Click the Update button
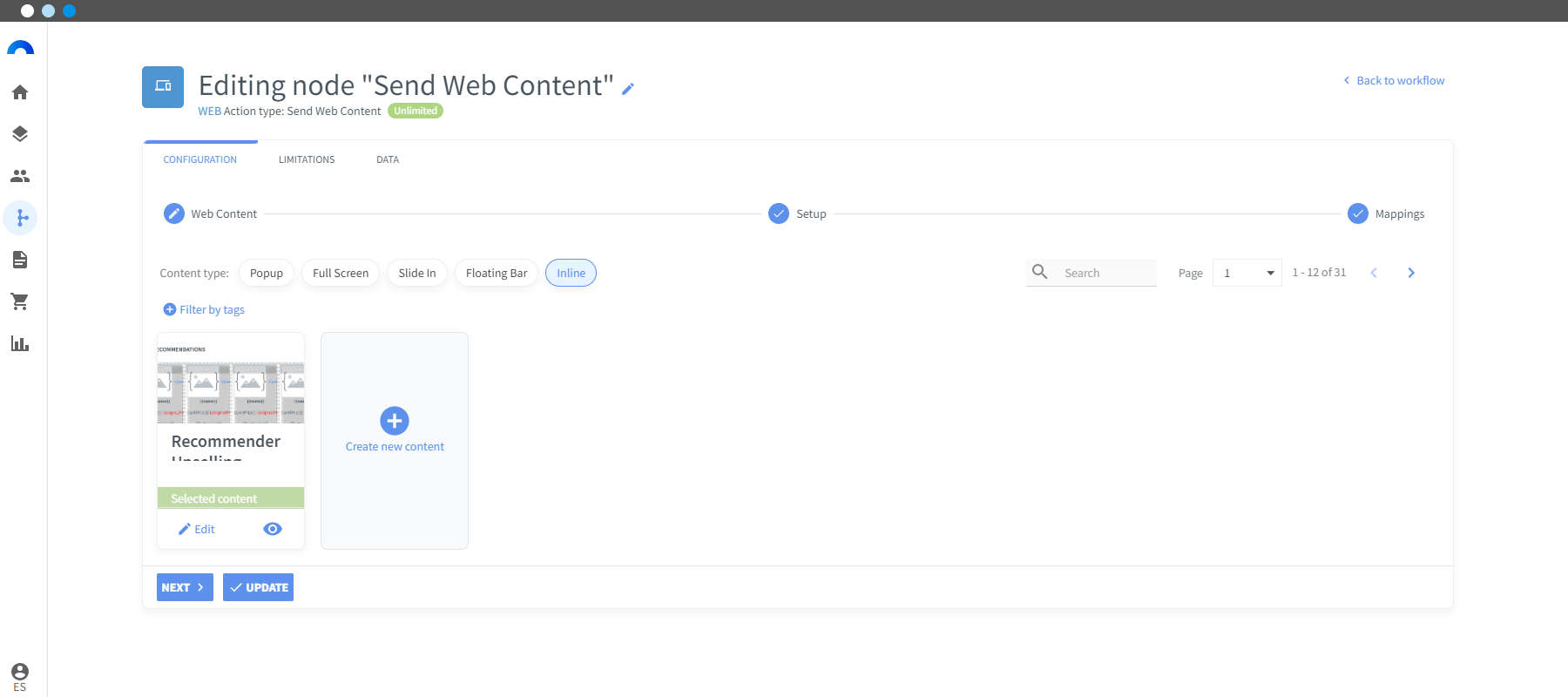The height and width of the screenshot is (697, 1568). pyautogui.click(x=258, y=587)
